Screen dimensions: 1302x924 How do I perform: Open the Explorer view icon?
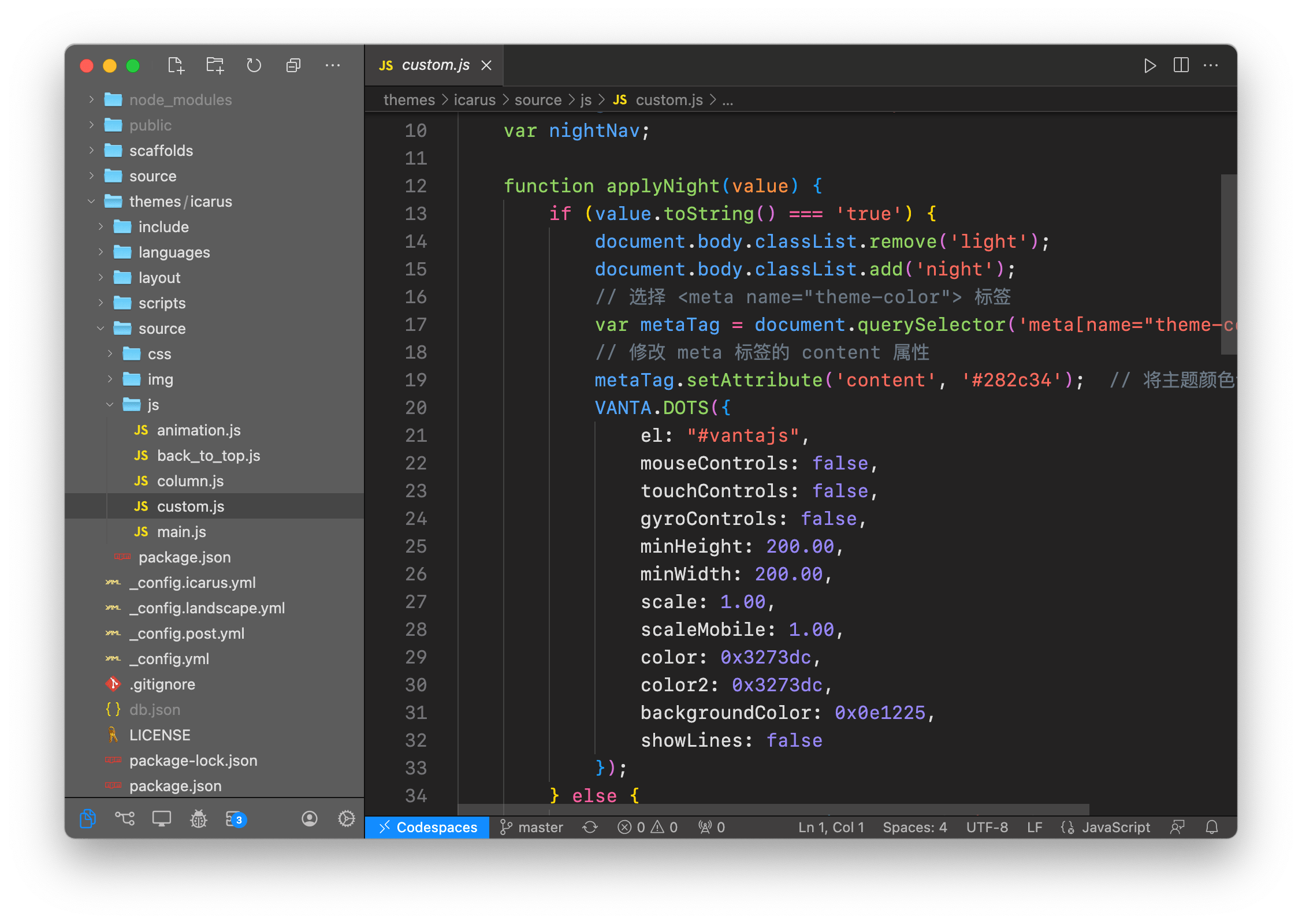pos(87,818)
